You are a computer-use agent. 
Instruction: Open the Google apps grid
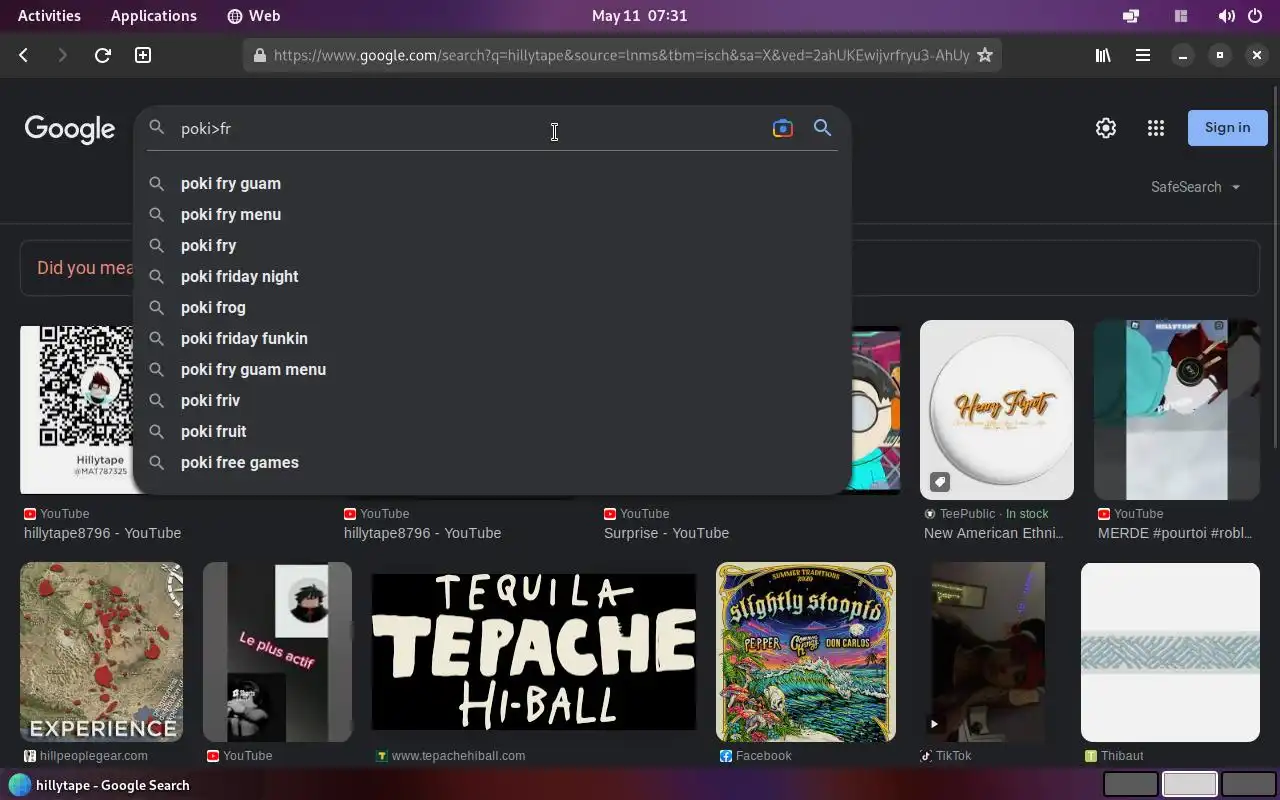1156,128
